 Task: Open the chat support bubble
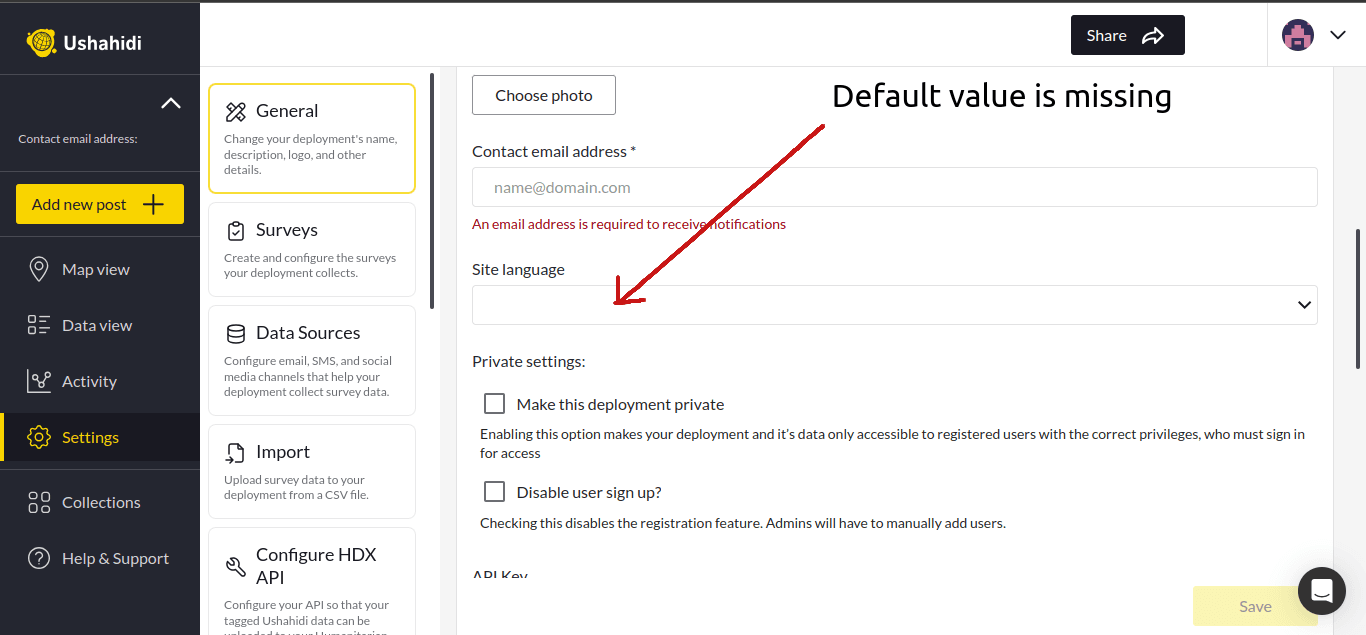[1321, 591]
